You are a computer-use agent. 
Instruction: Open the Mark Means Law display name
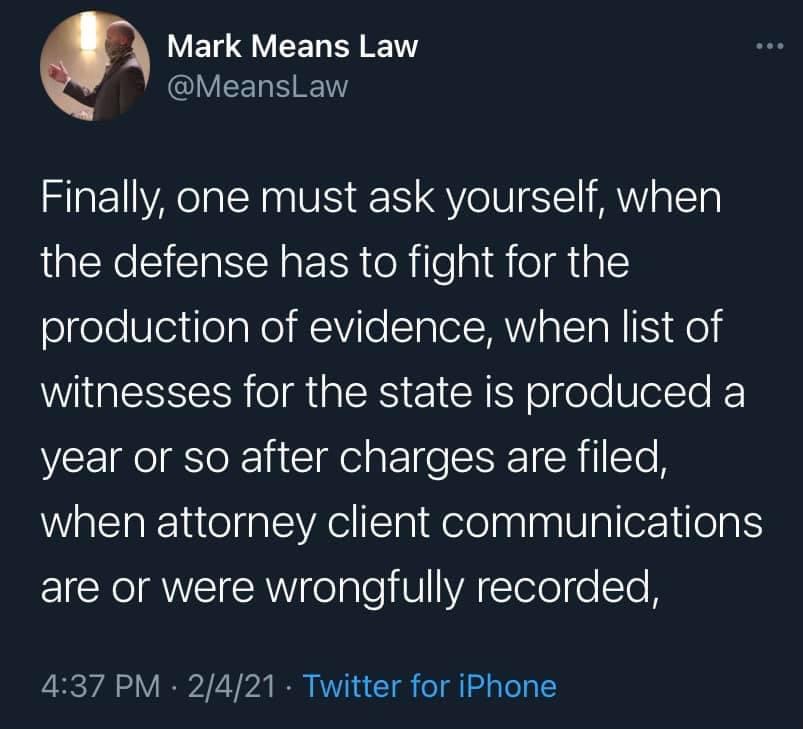point(291,46)
